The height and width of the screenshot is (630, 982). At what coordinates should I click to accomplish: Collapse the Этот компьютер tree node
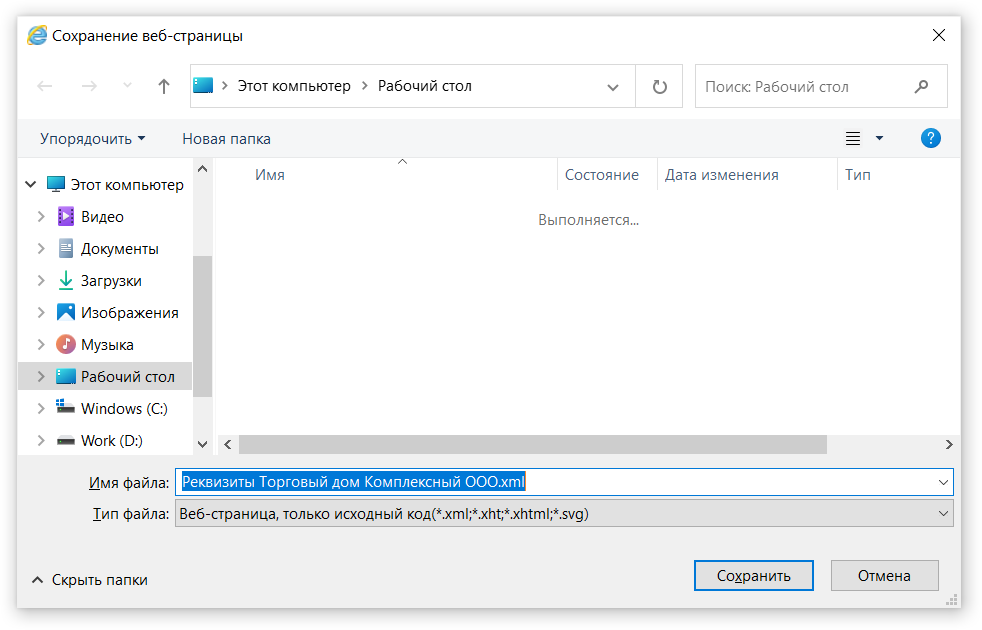click(31, 185)
